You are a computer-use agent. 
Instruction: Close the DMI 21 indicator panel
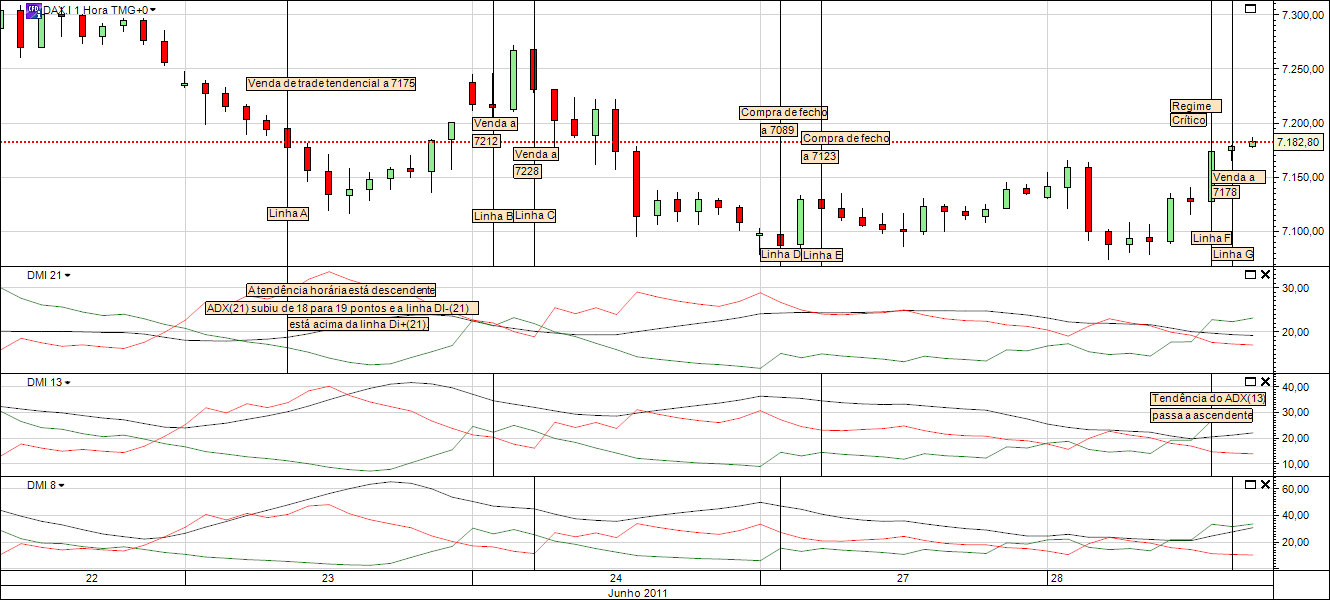coord(1265,273)
